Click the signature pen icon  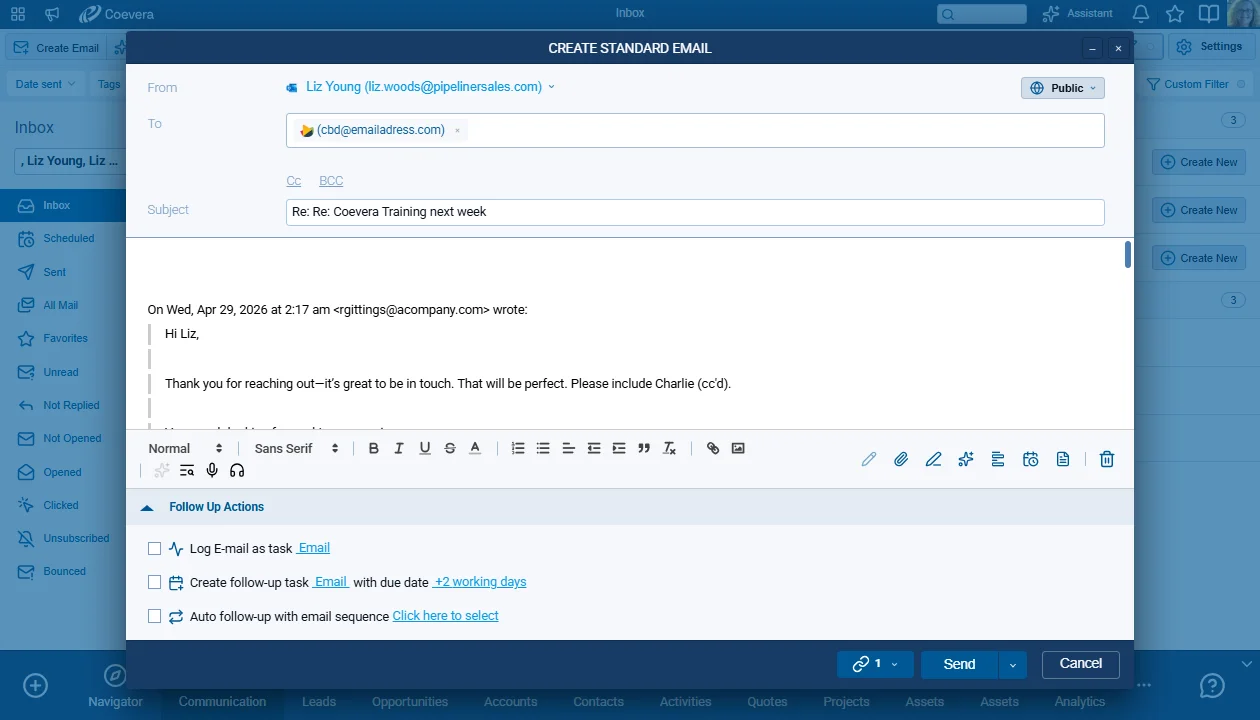[x=933, y=459]
